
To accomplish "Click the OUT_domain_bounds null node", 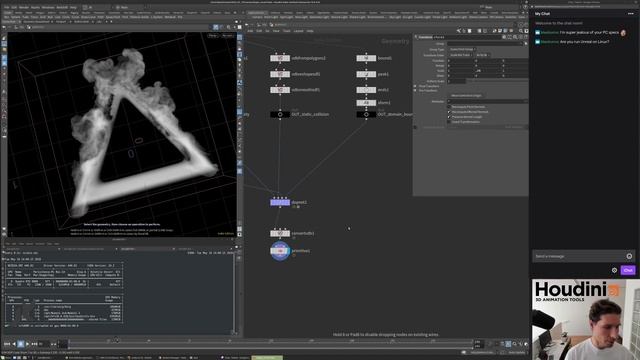I will point(366,115).
